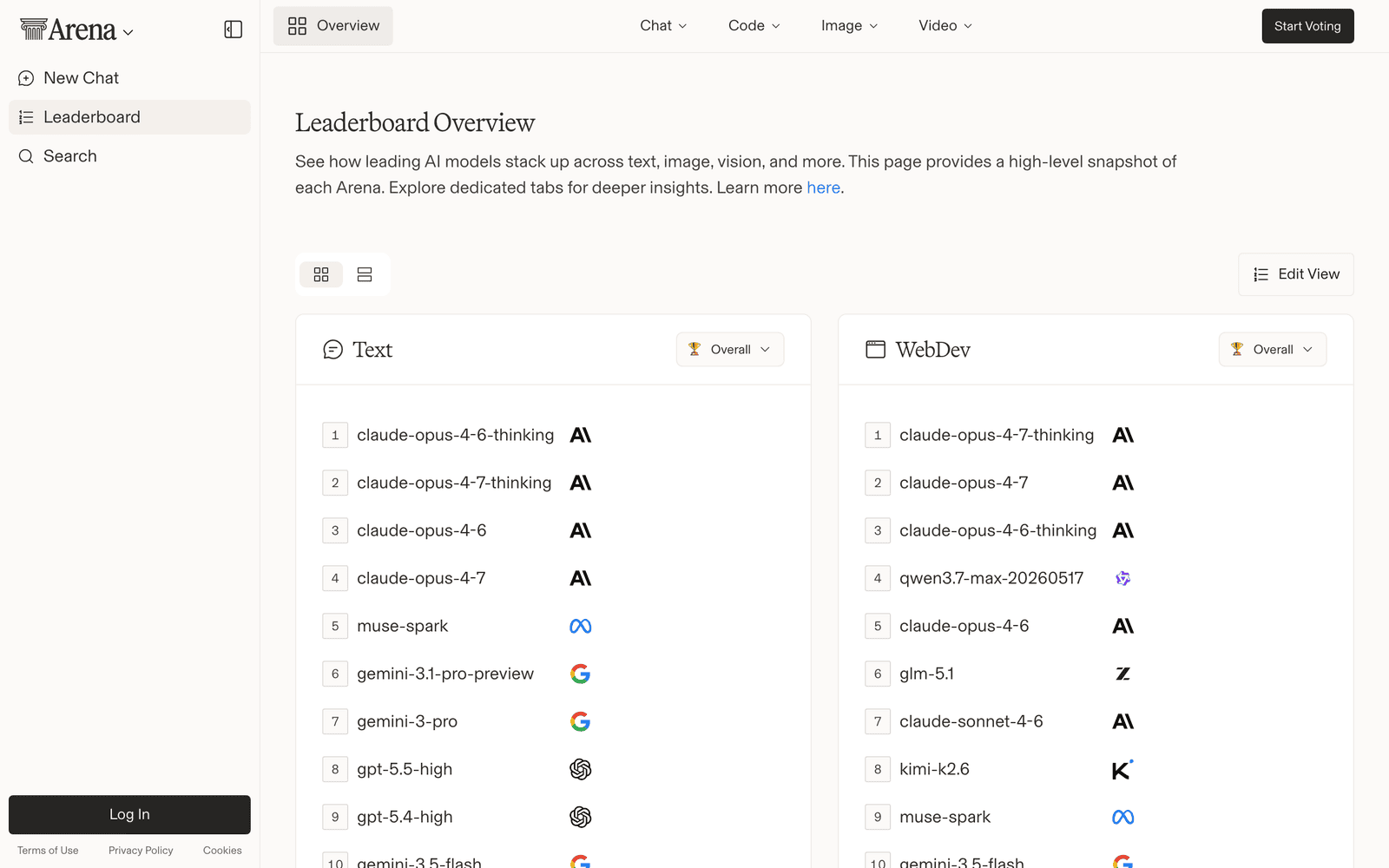Click Anthropic logo beside WebDev claude-opus-4-6
This screenshot has width=1389, height=868.
[1123, 626]
